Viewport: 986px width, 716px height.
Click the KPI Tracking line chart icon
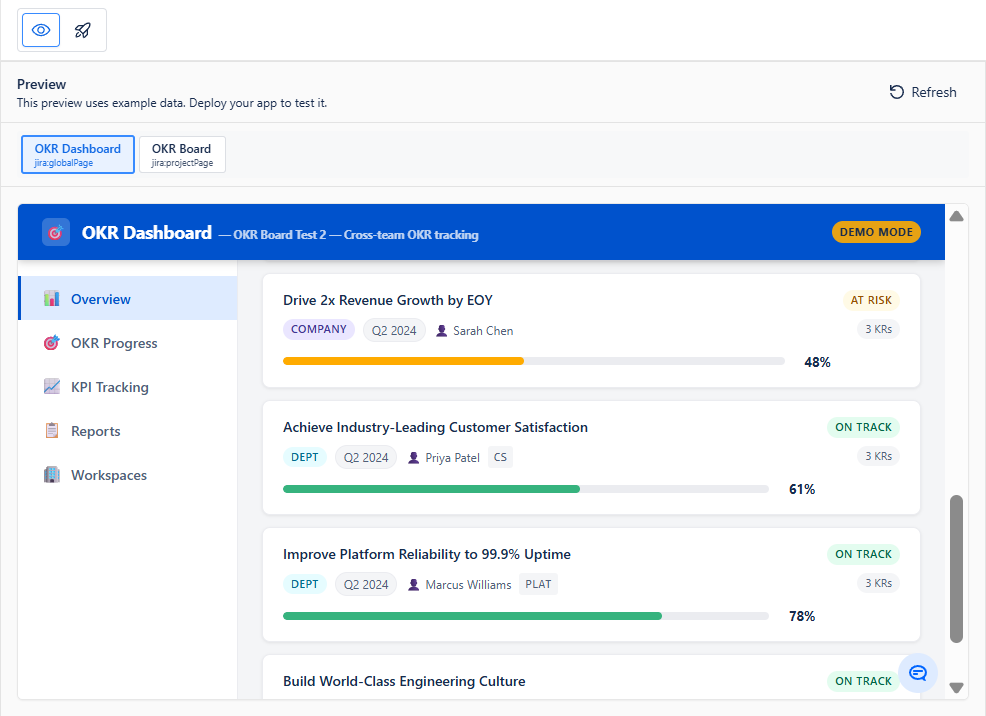pos(52,387)
